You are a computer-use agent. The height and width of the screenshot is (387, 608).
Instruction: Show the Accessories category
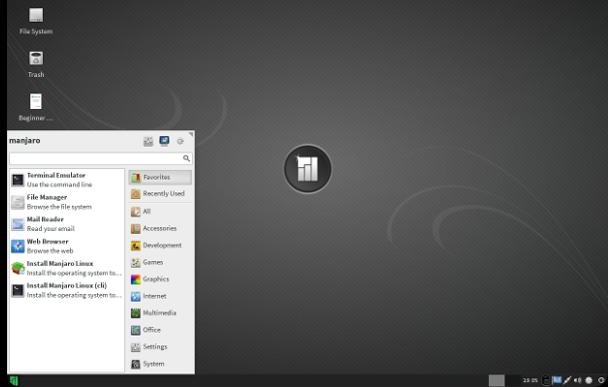(160, 228)
